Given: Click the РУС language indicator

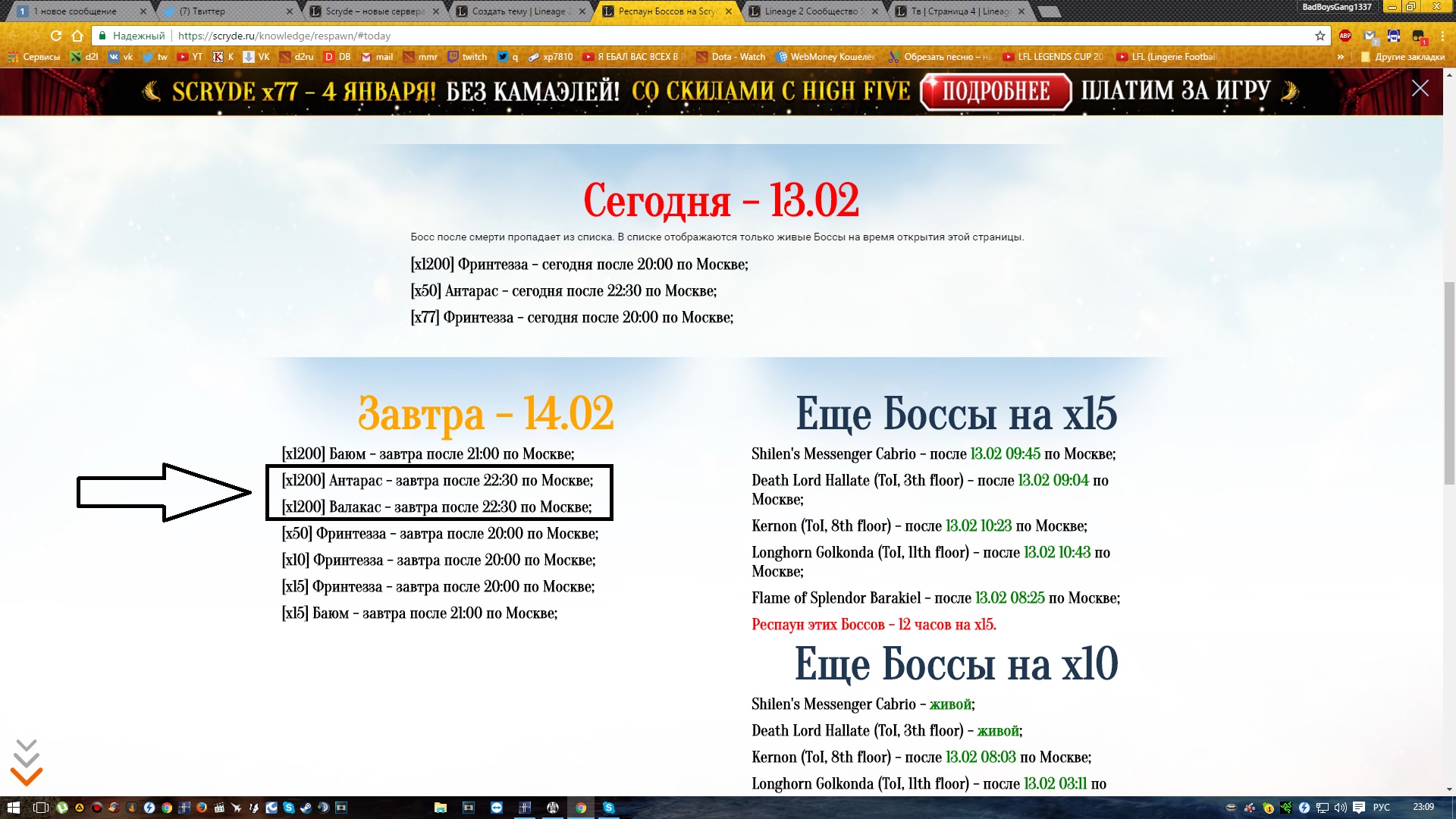Looking at the screenshot, I should pyautogui.click(x=1382, y=808).
